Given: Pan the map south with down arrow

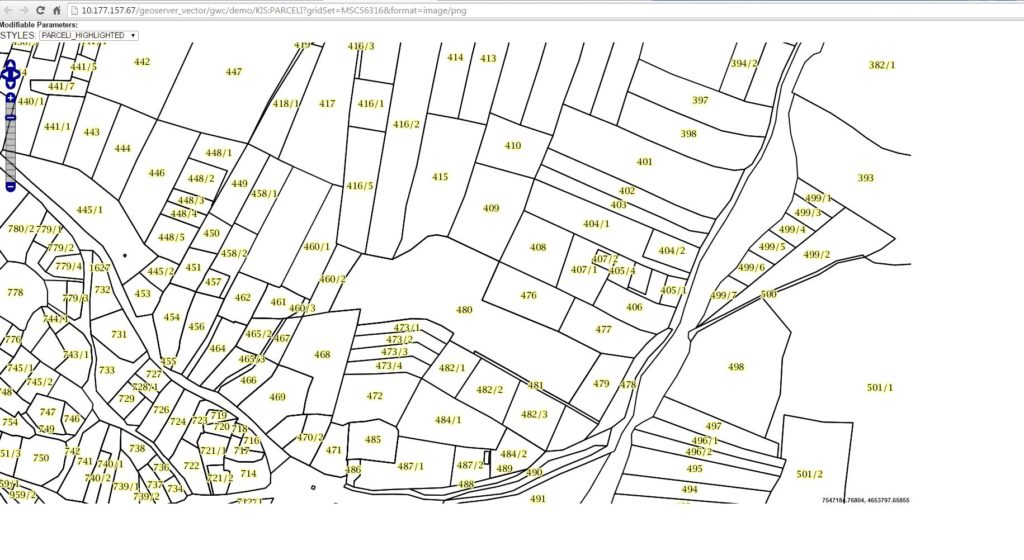Looking at the screenshot, I should [10, 83].
